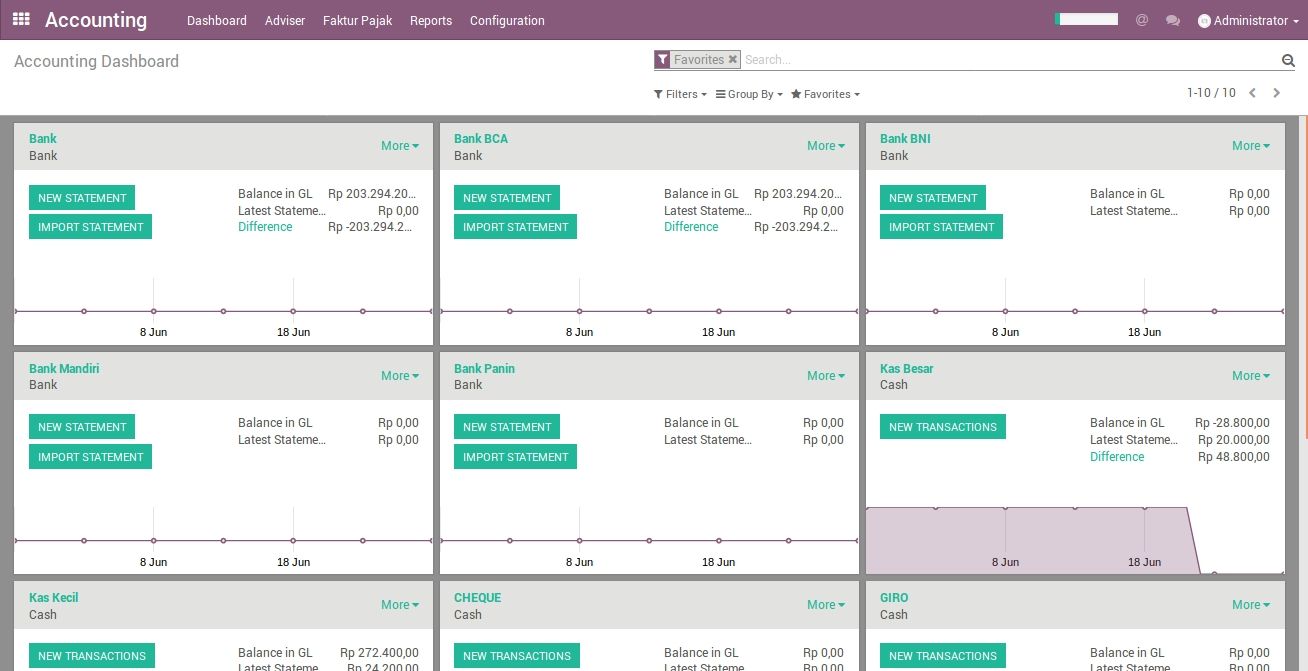Click New Statement on Bank Mandiri card
1308x671 pixels.
[82, 427]
